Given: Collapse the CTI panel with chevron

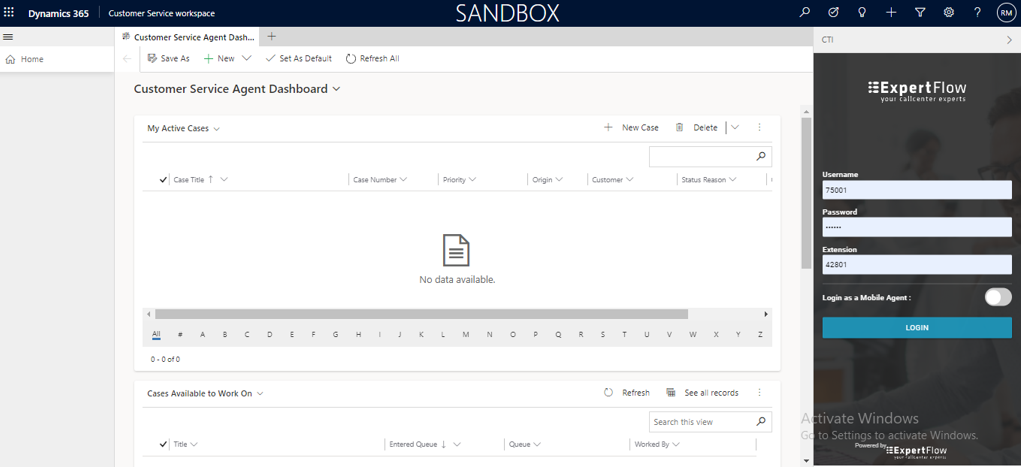Looking at the screenshot, I should coord(1009,40).
